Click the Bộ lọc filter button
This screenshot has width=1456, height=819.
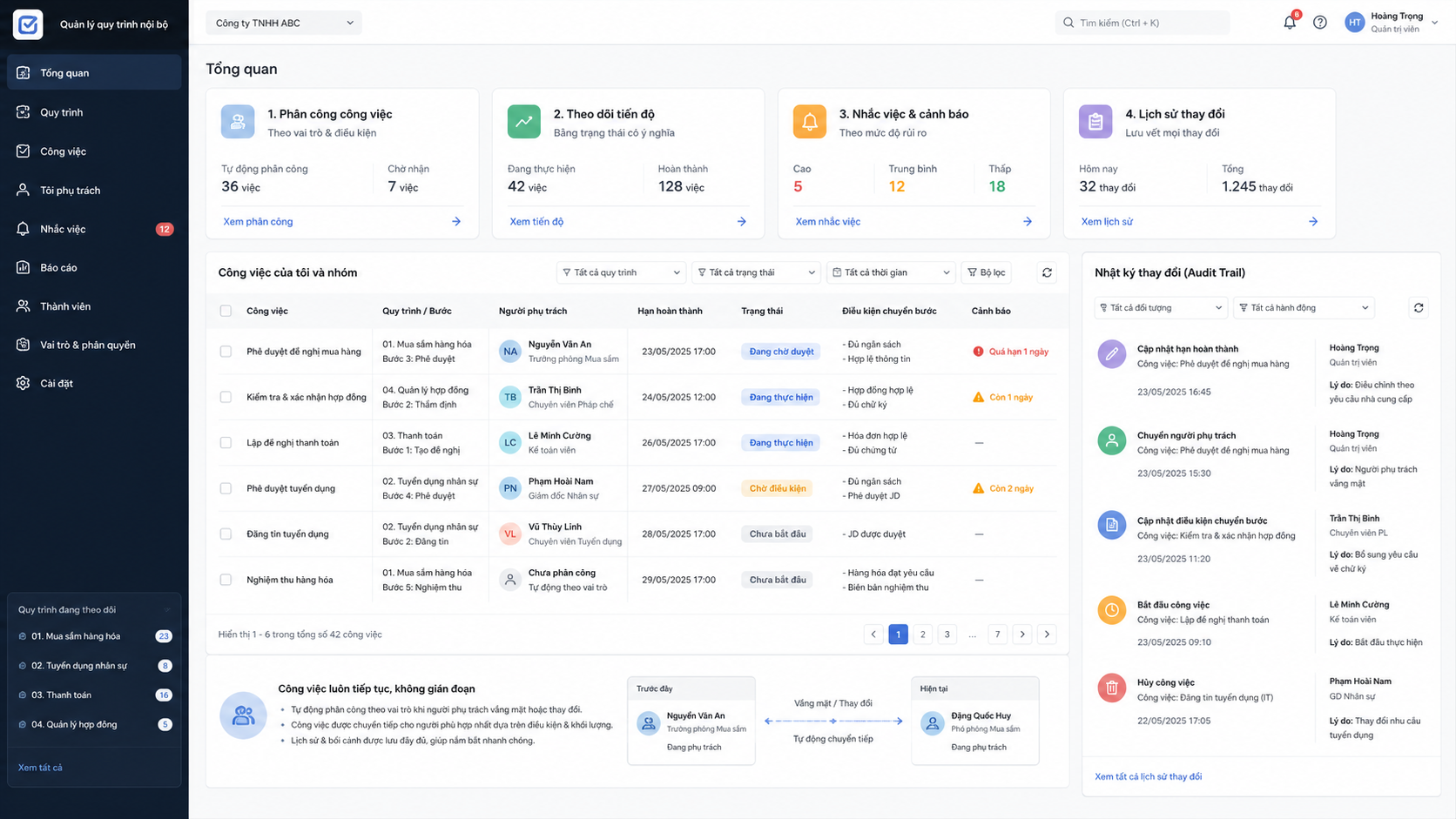click(986, 272)
